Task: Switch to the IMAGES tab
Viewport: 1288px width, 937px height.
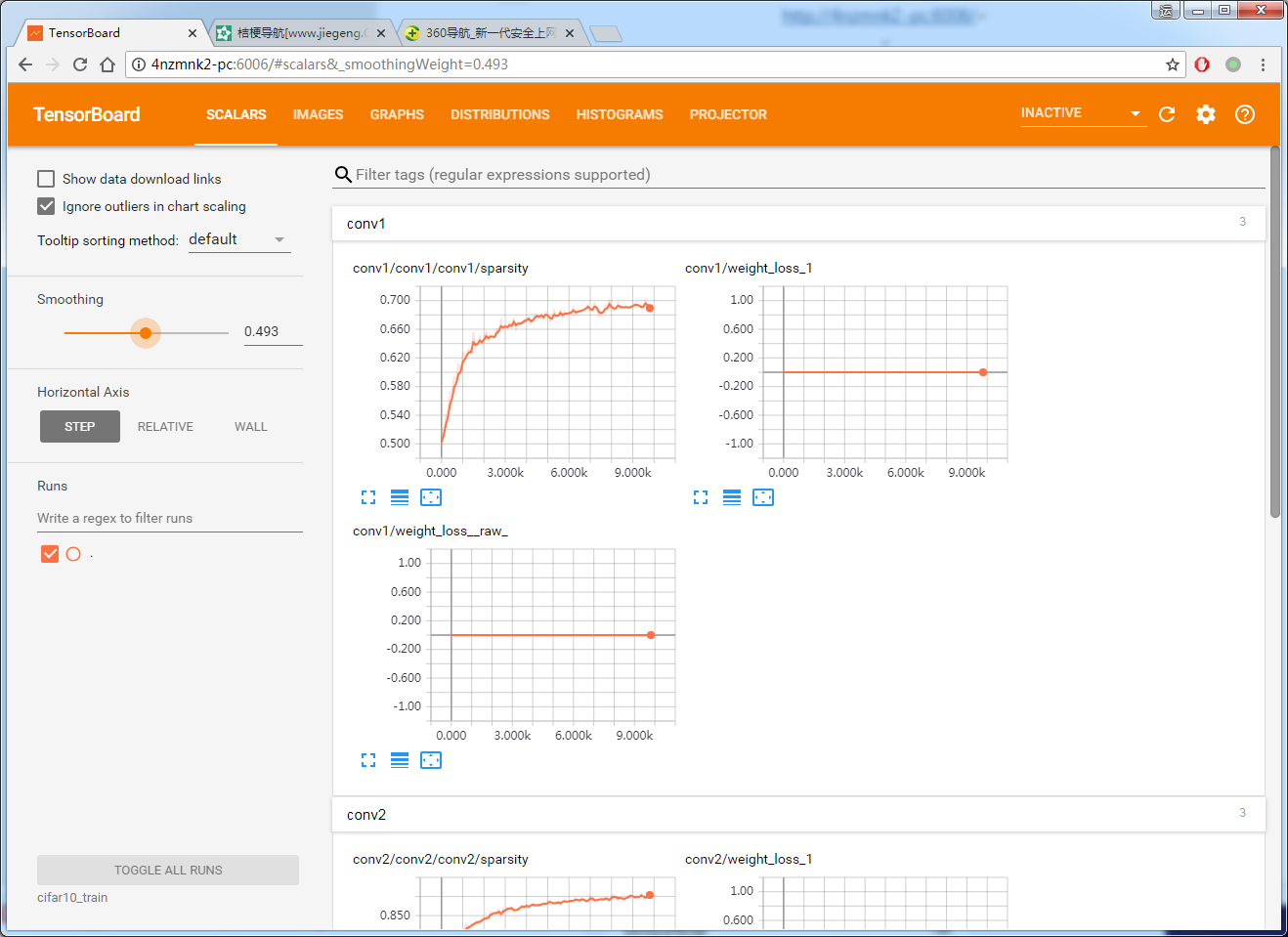Action: [318, 114]
